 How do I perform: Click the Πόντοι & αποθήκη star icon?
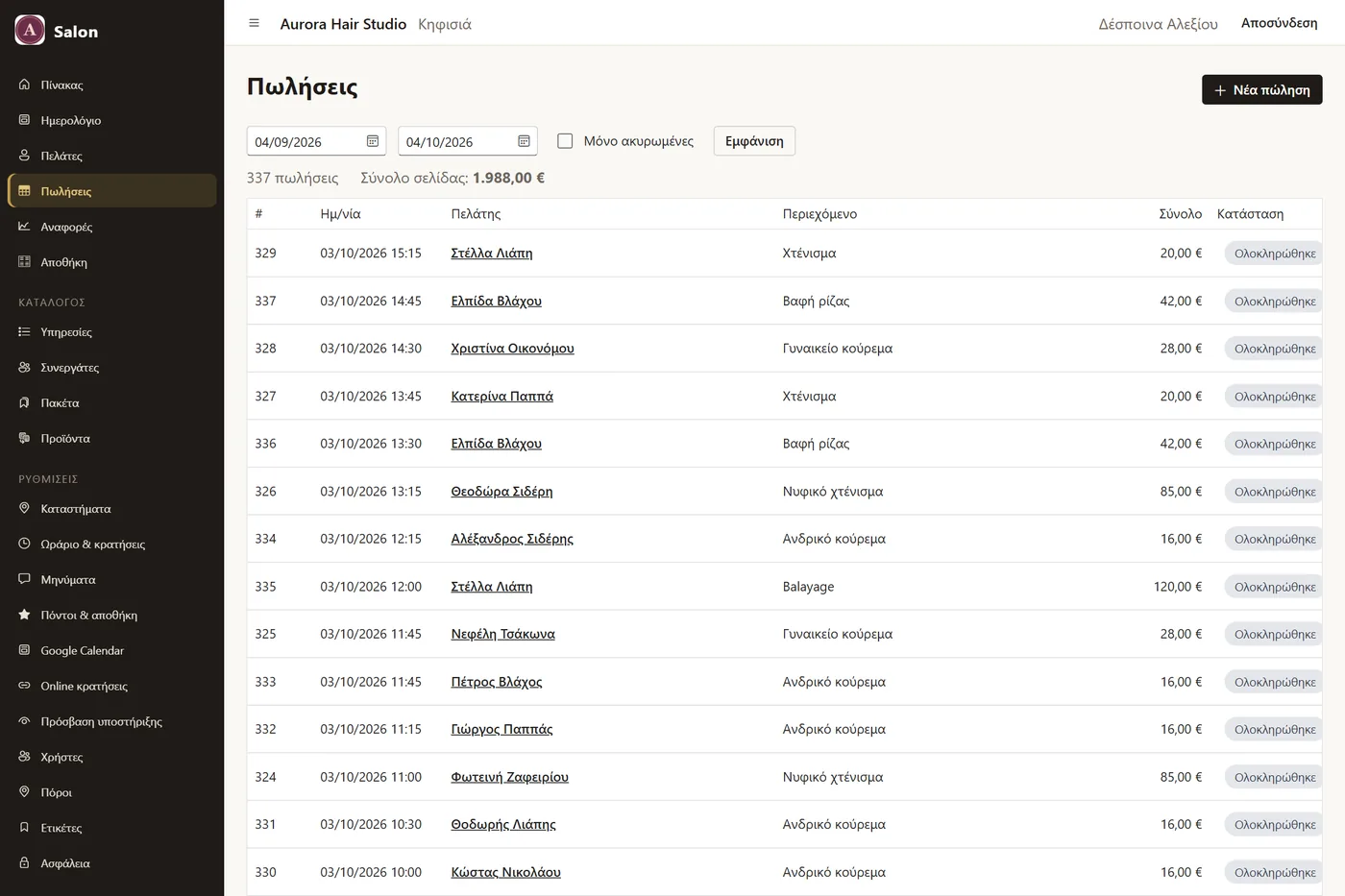point(25,616)
